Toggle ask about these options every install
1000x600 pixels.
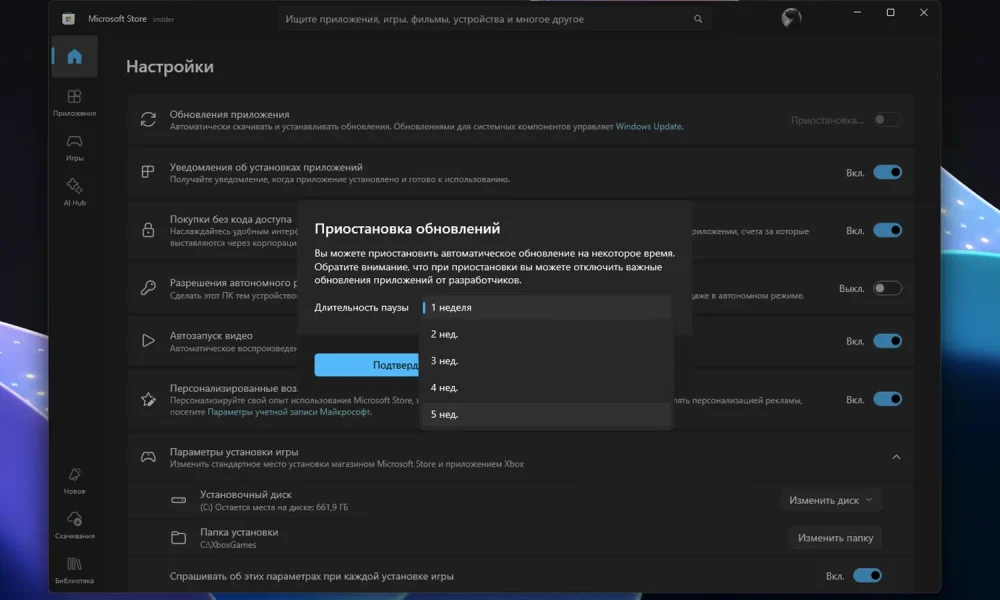click(867, 576)
